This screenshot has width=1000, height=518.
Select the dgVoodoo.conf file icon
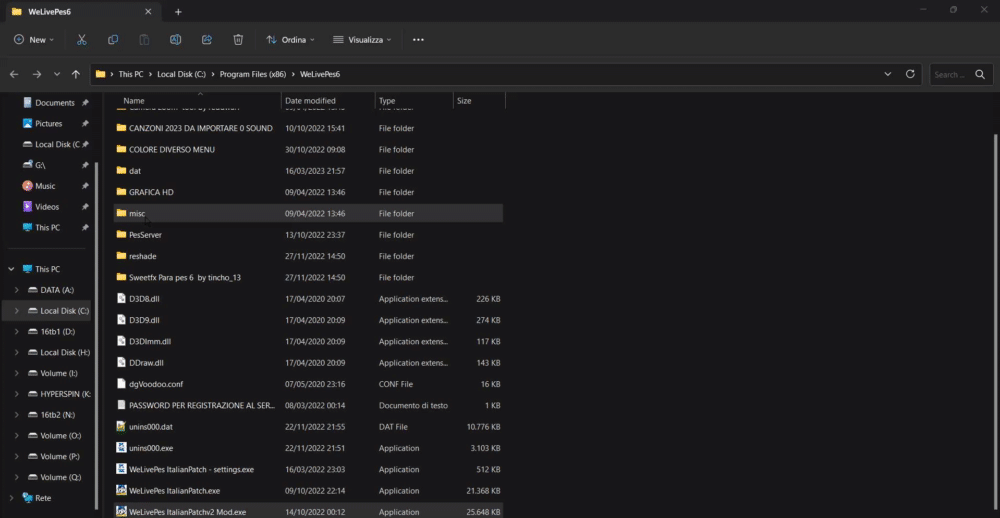121,384
